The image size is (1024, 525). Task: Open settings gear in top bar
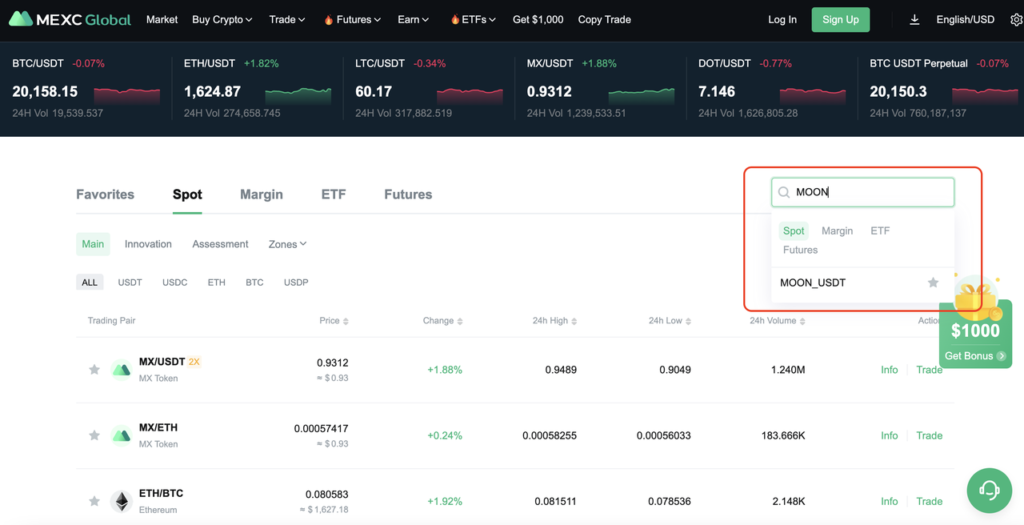tap(1016, 20)
